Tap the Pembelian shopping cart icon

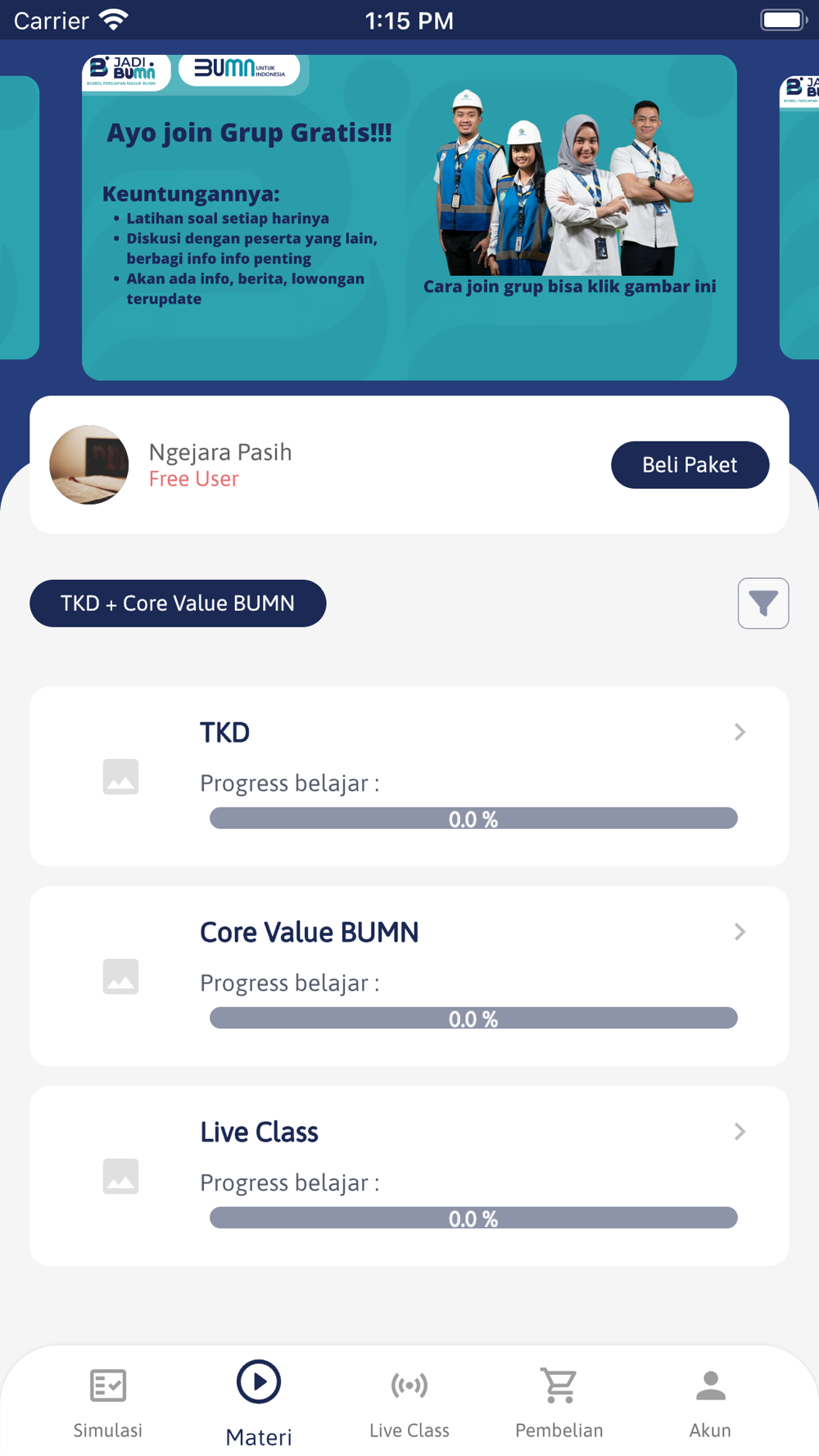click(559, 1385)
